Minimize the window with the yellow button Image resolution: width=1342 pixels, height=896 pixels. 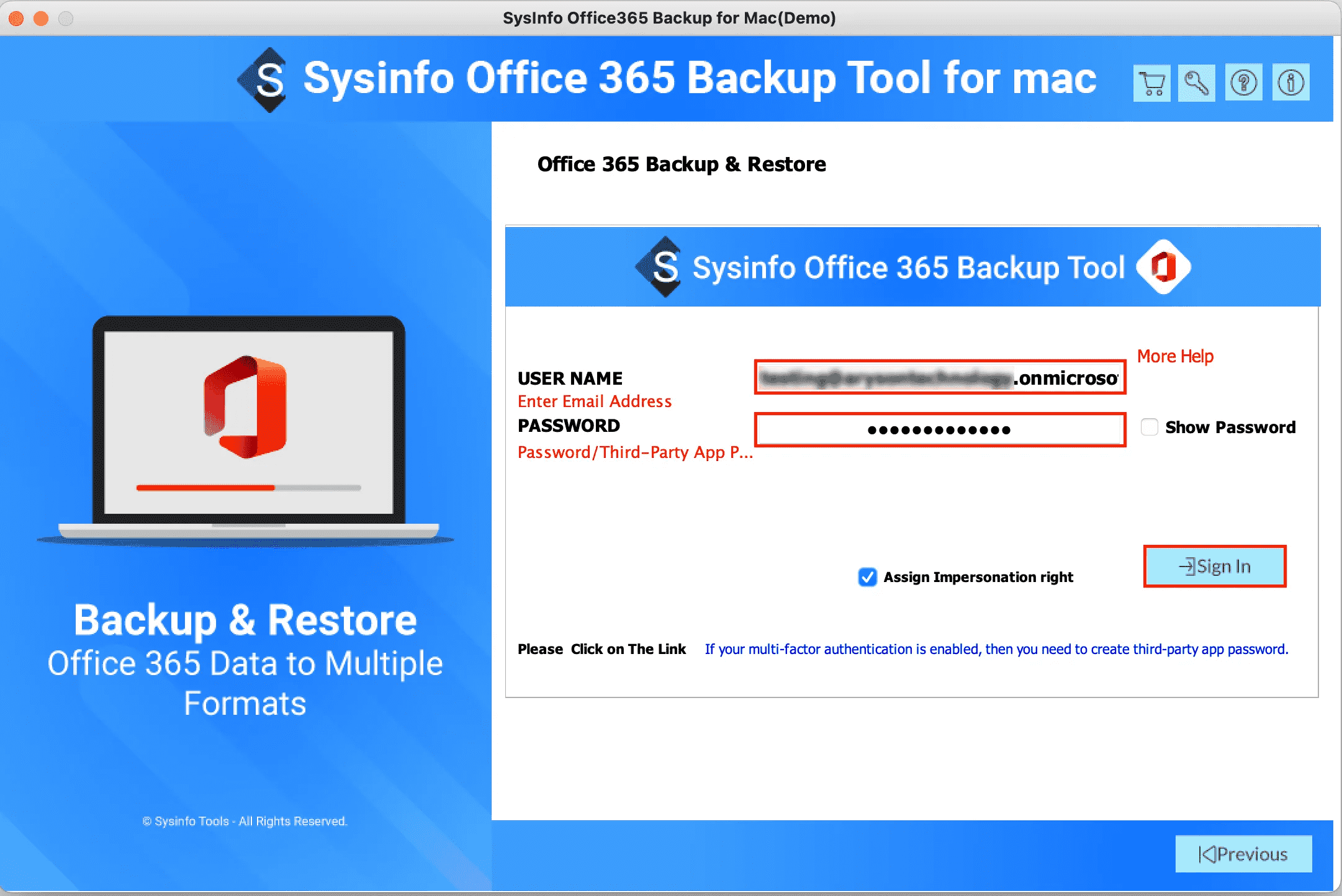[41, 18]
